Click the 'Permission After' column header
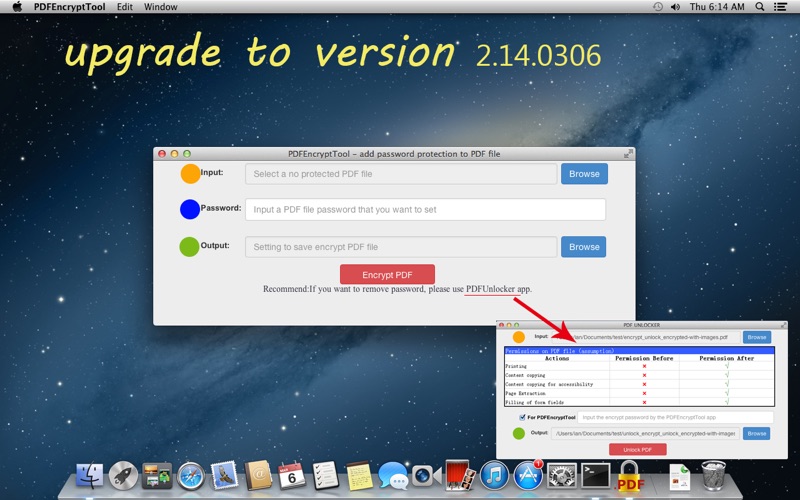The image size is (800, 500). [x=727, y=358]
